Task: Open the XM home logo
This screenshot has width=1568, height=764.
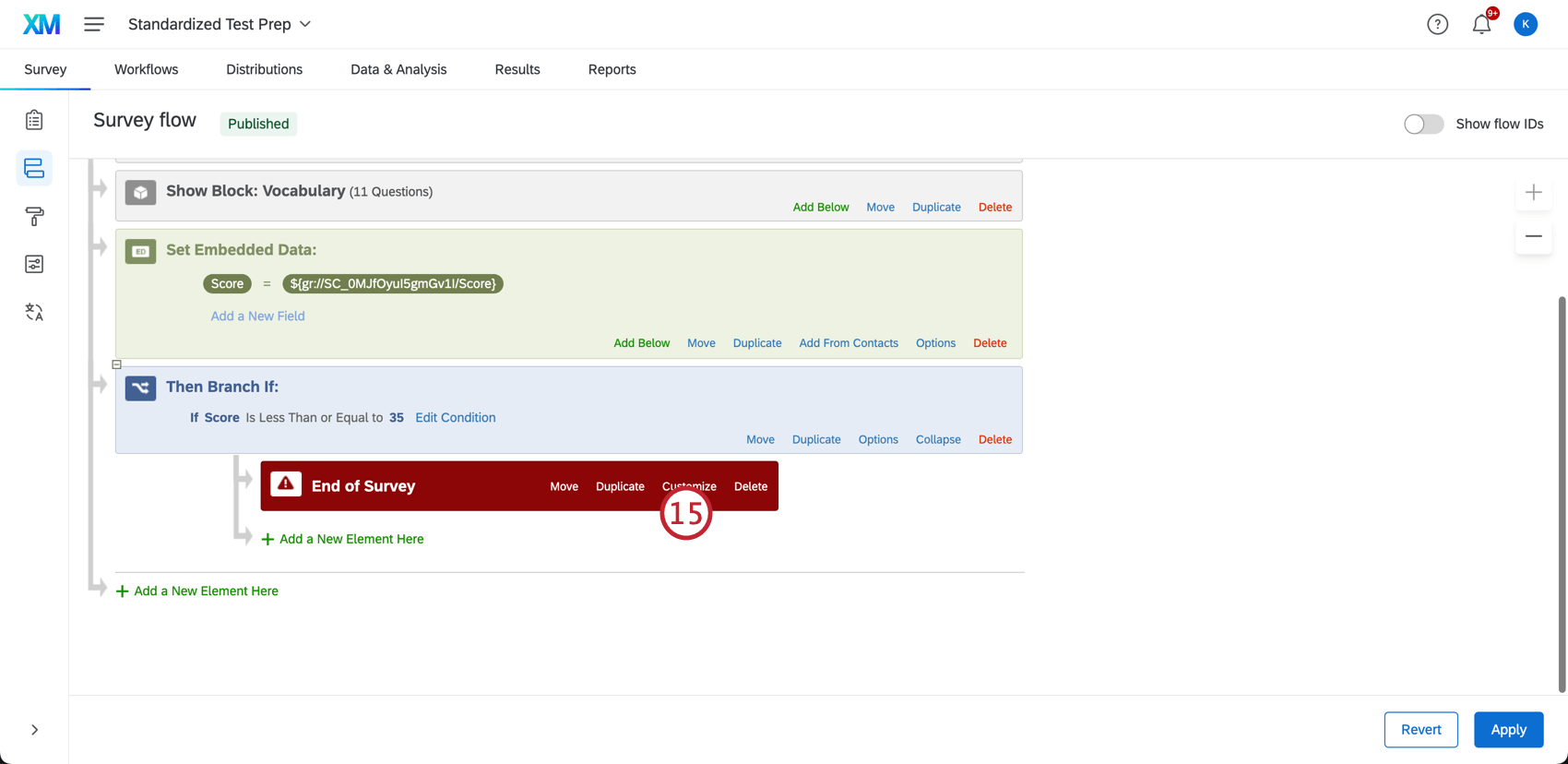Action: pos(42,24)
